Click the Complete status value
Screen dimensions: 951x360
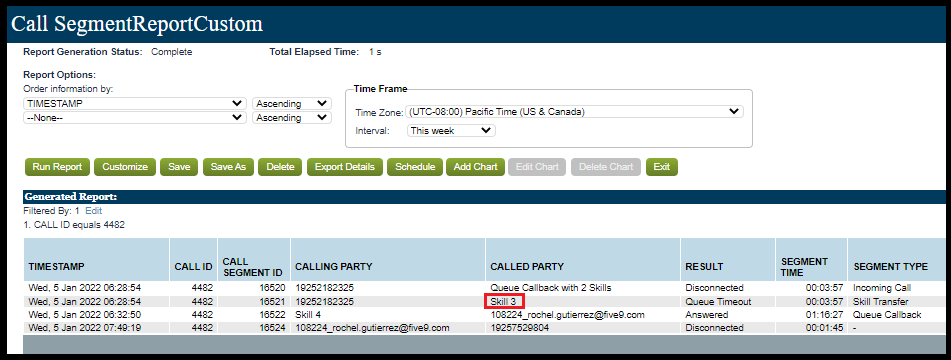[172, 52]
